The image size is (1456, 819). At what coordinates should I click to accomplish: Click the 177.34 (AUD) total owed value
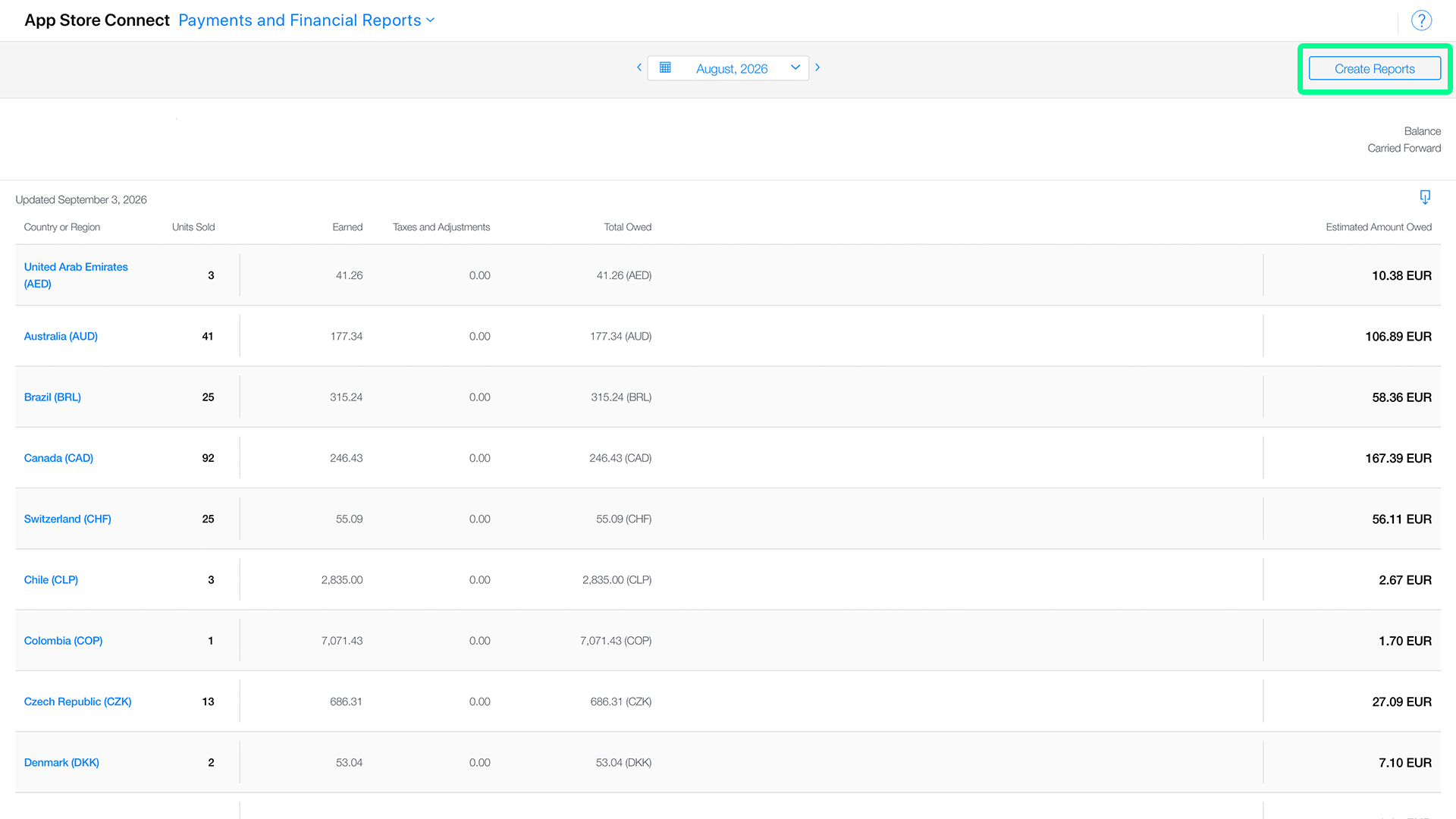point(620,336)
